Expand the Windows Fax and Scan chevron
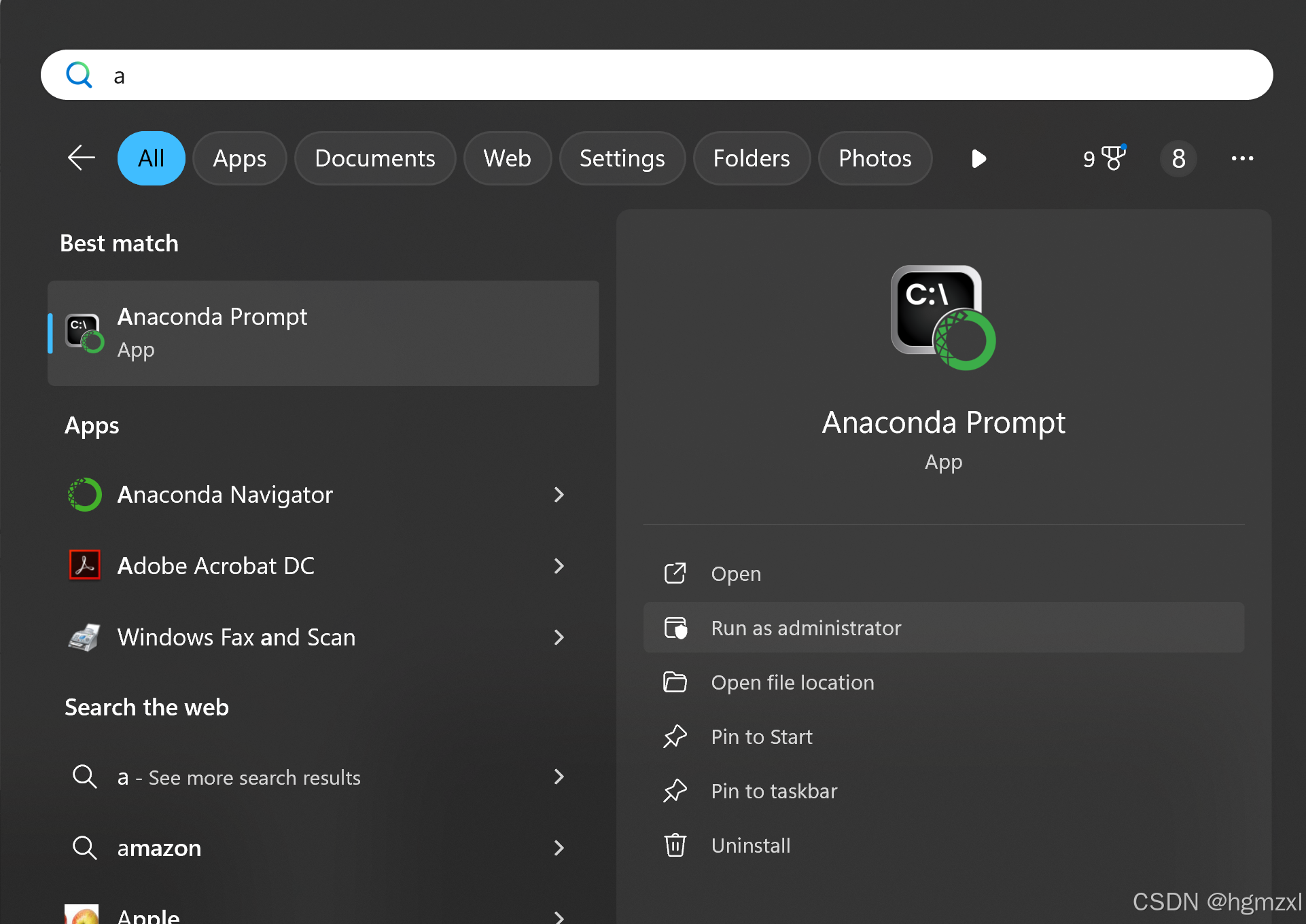This screenshot has height=924, width=1306. pyautogui.click(x=559, y=637)
